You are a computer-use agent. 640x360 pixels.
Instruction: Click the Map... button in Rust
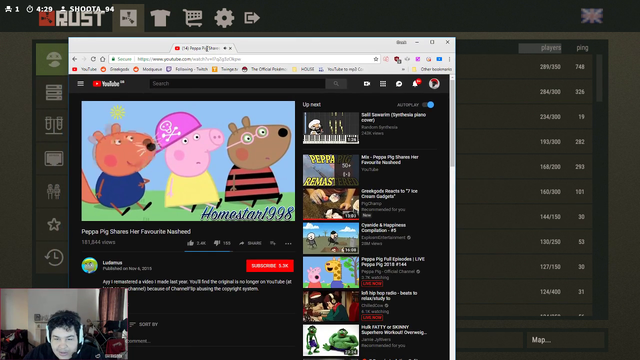point(565,340)
